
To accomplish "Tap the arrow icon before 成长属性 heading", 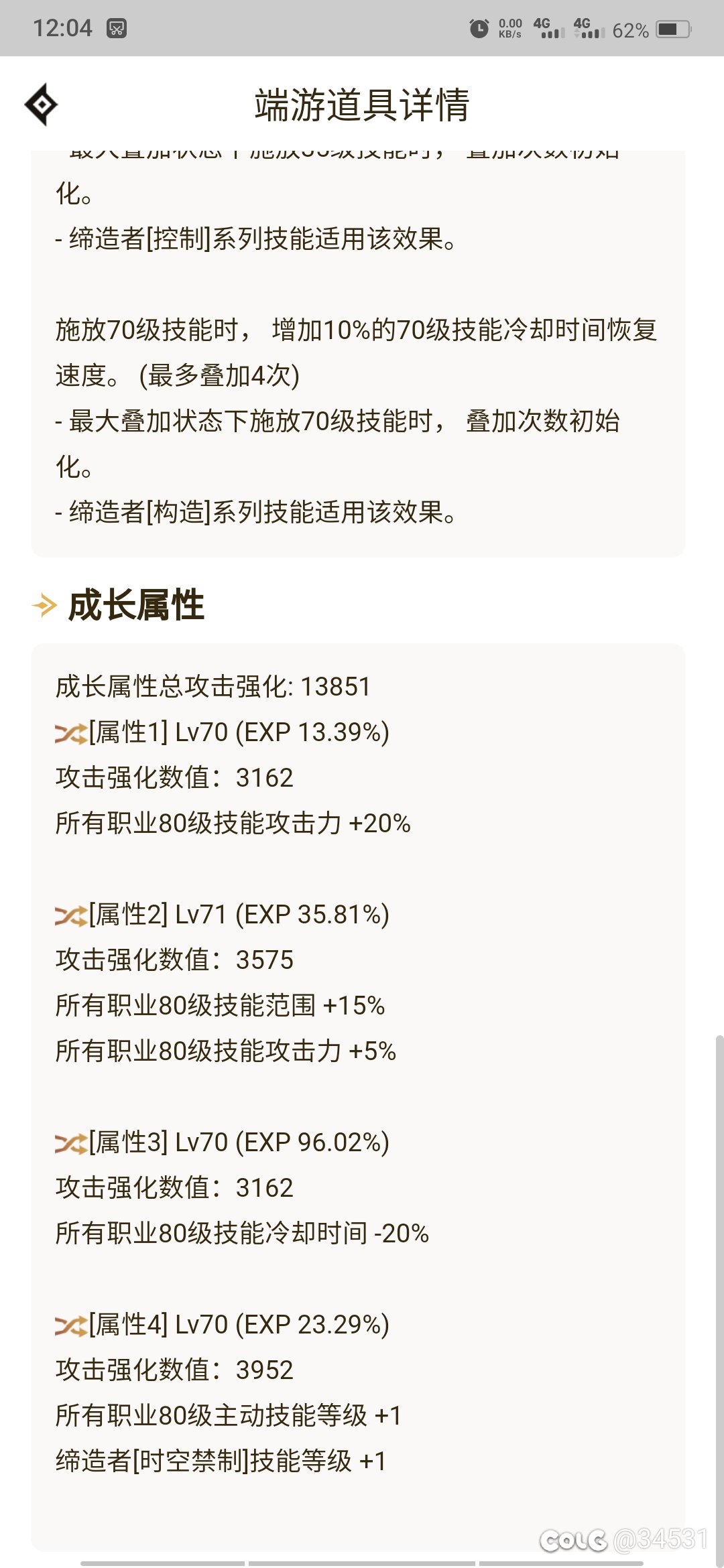I will (45, 605).
